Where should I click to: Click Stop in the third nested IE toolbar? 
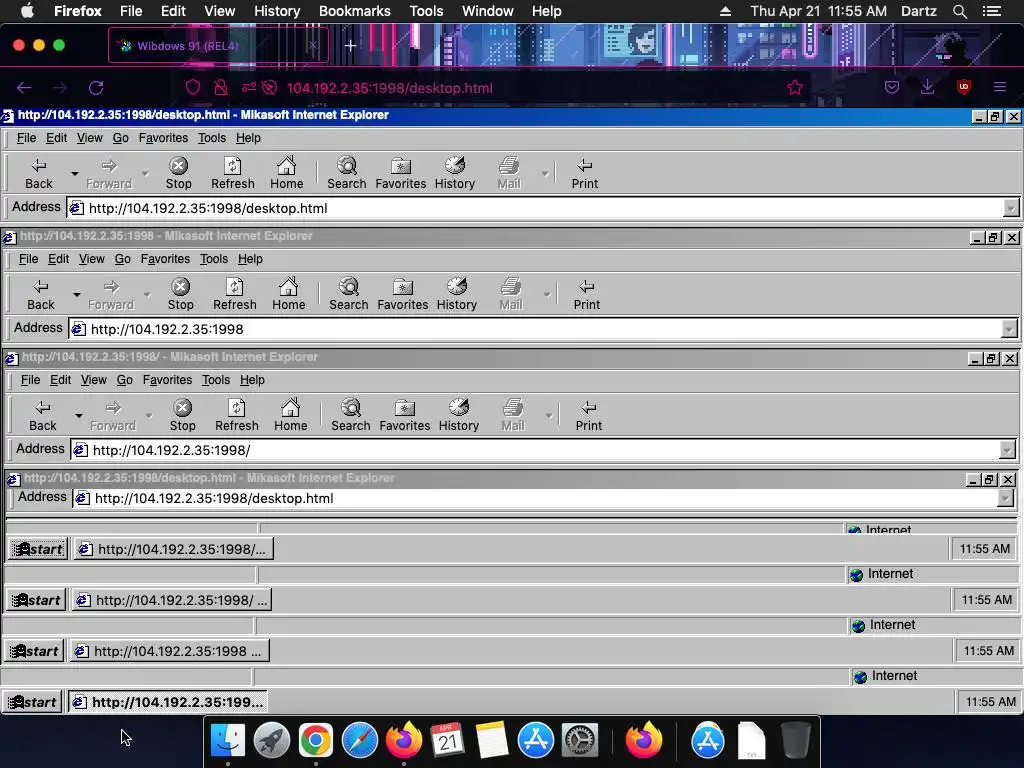point(182,415)
